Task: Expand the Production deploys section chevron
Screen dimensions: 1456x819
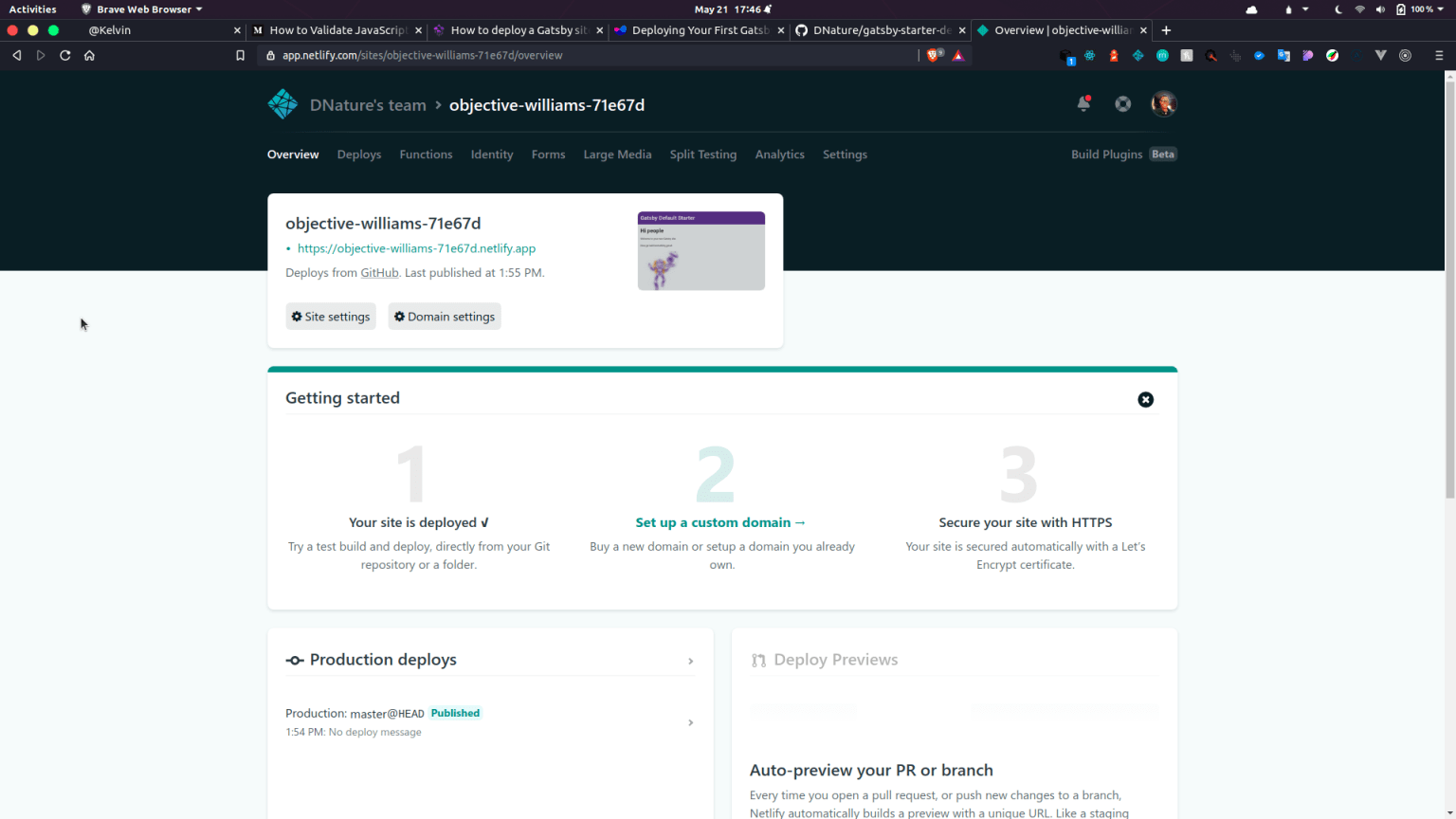Action: [691, 661]
